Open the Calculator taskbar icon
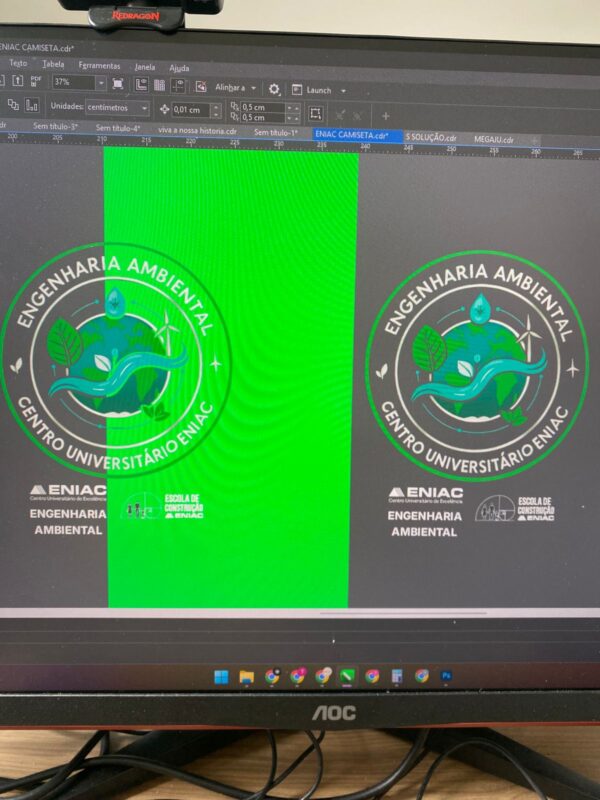 click(397, 676)
